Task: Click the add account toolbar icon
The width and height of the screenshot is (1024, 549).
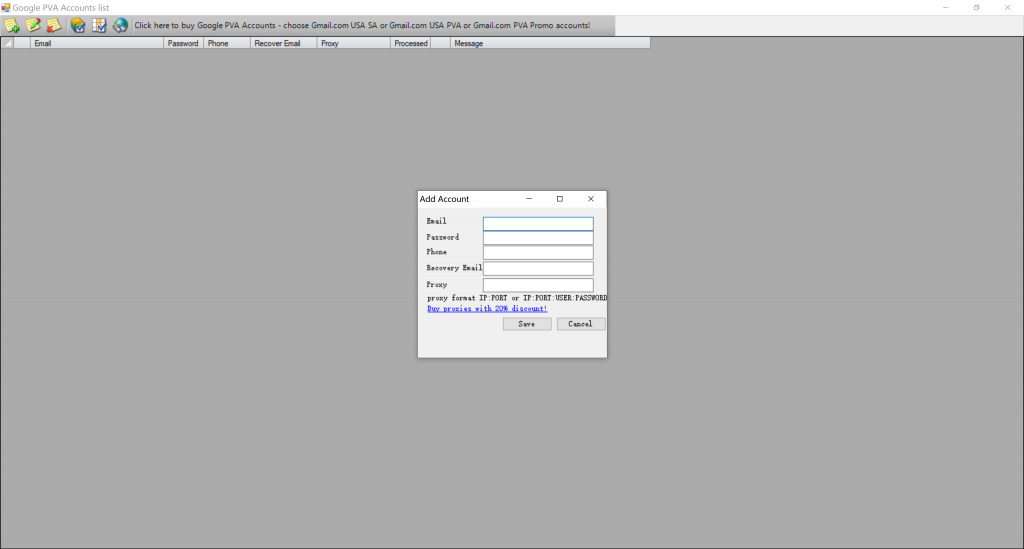Action: click(12, 25)
